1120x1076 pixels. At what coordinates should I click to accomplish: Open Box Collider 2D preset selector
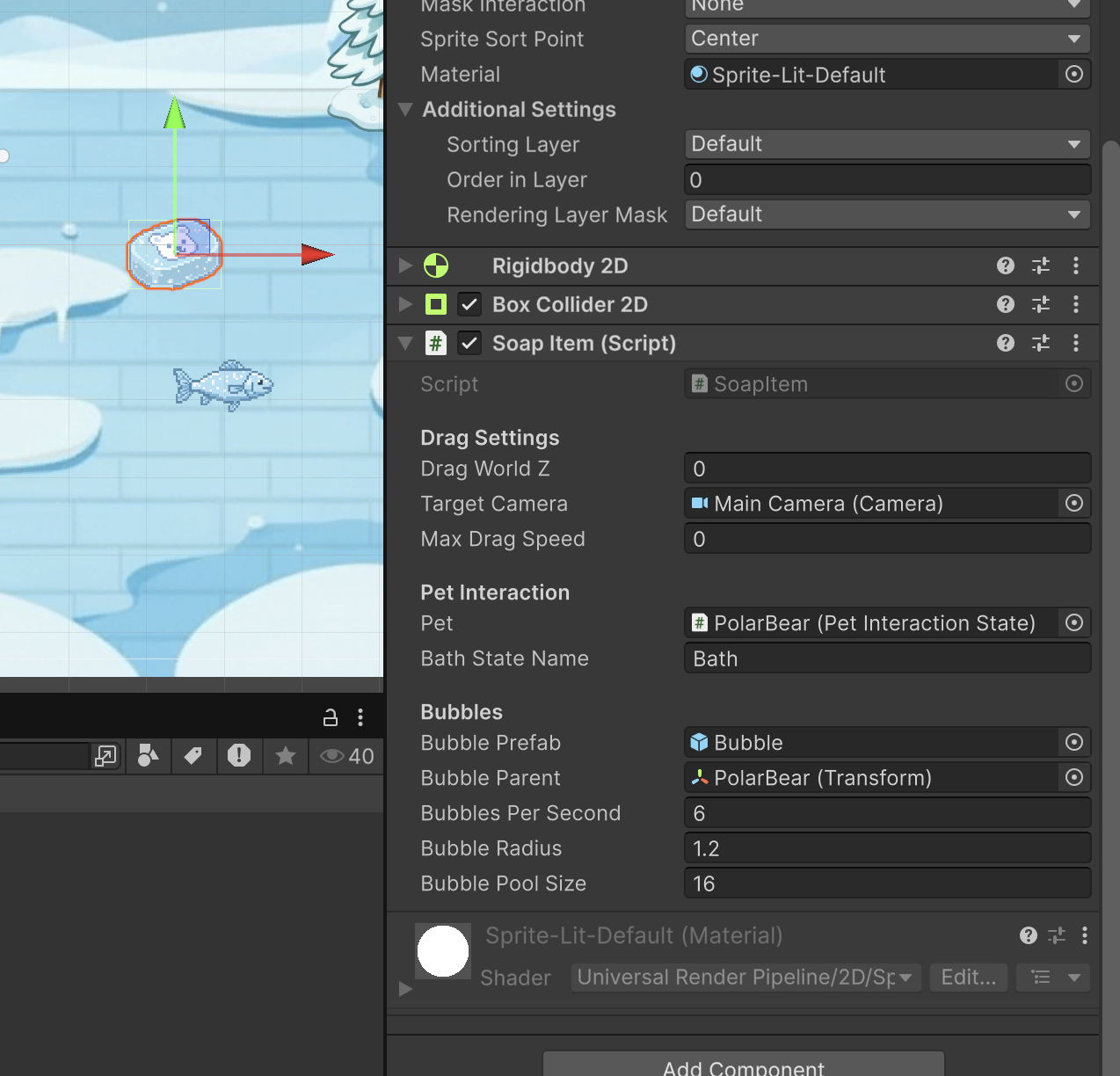click(x=1041, y=304)
